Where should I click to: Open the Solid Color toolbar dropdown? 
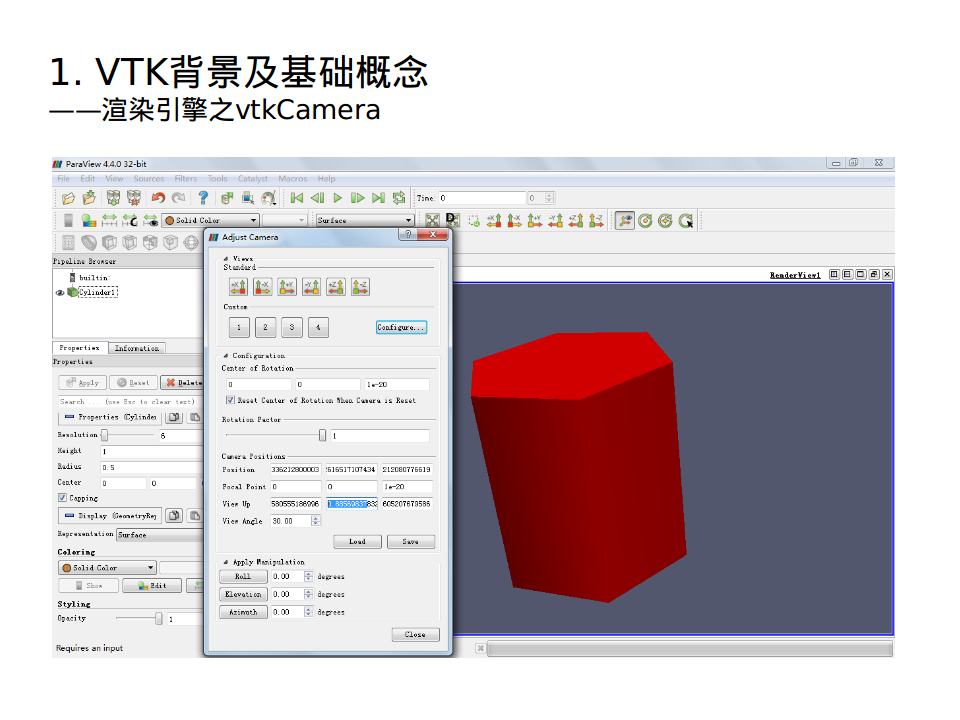tap(211, 220)
